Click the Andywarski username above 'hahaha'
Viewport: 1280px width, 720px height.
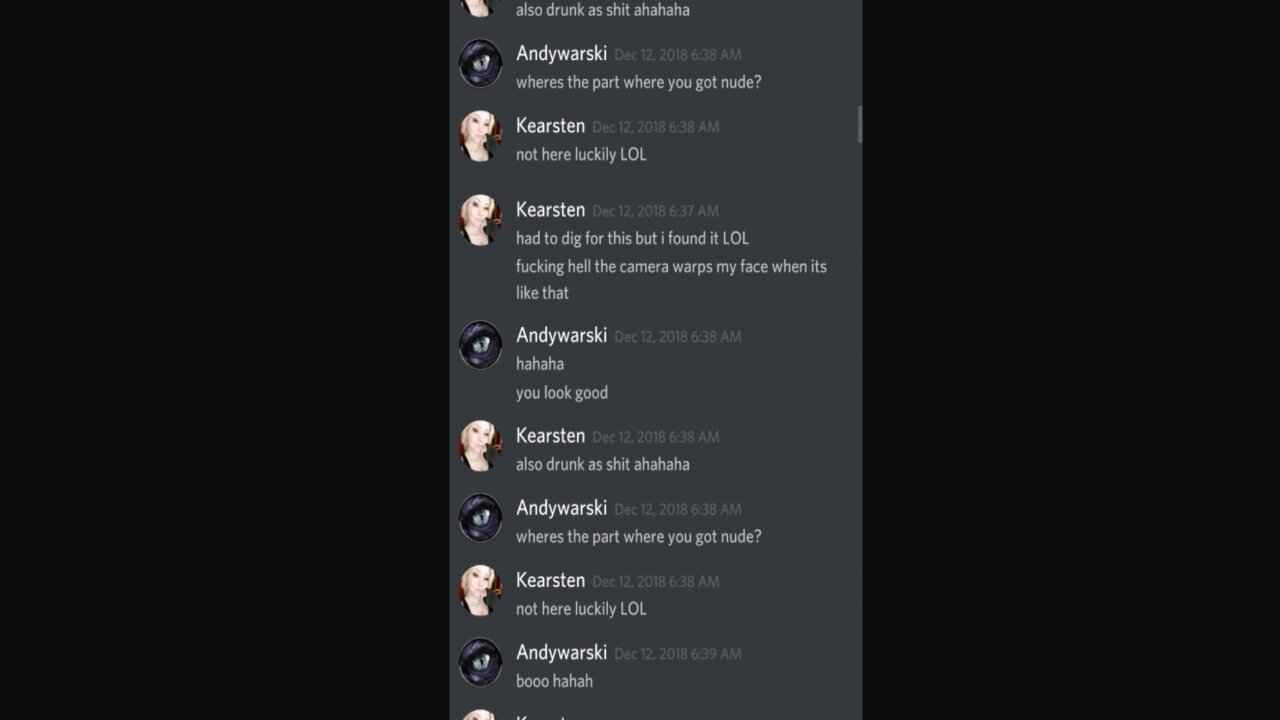point(561,335)
